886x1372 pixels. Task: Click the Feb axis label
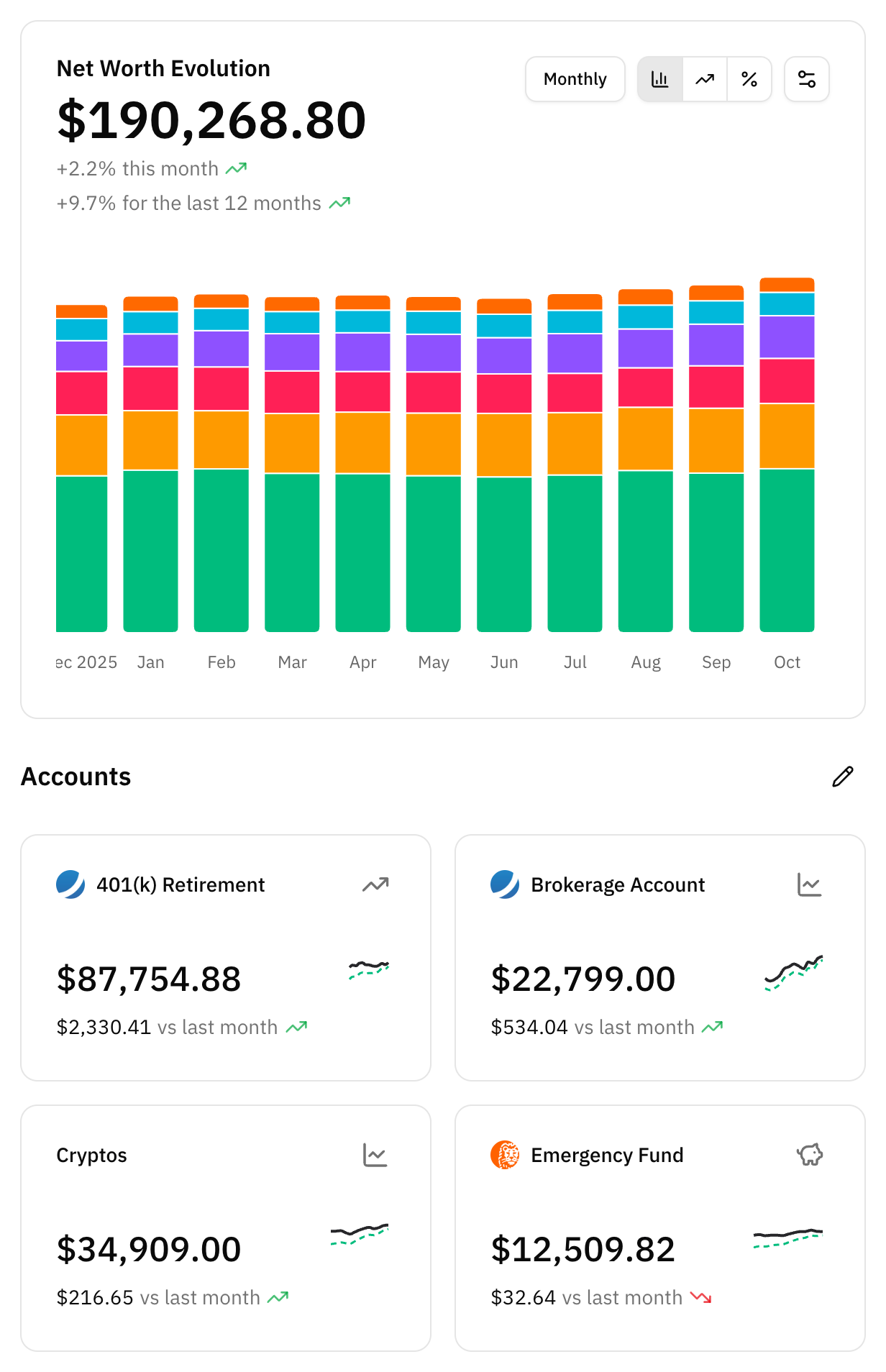click(x=221, y=662)
